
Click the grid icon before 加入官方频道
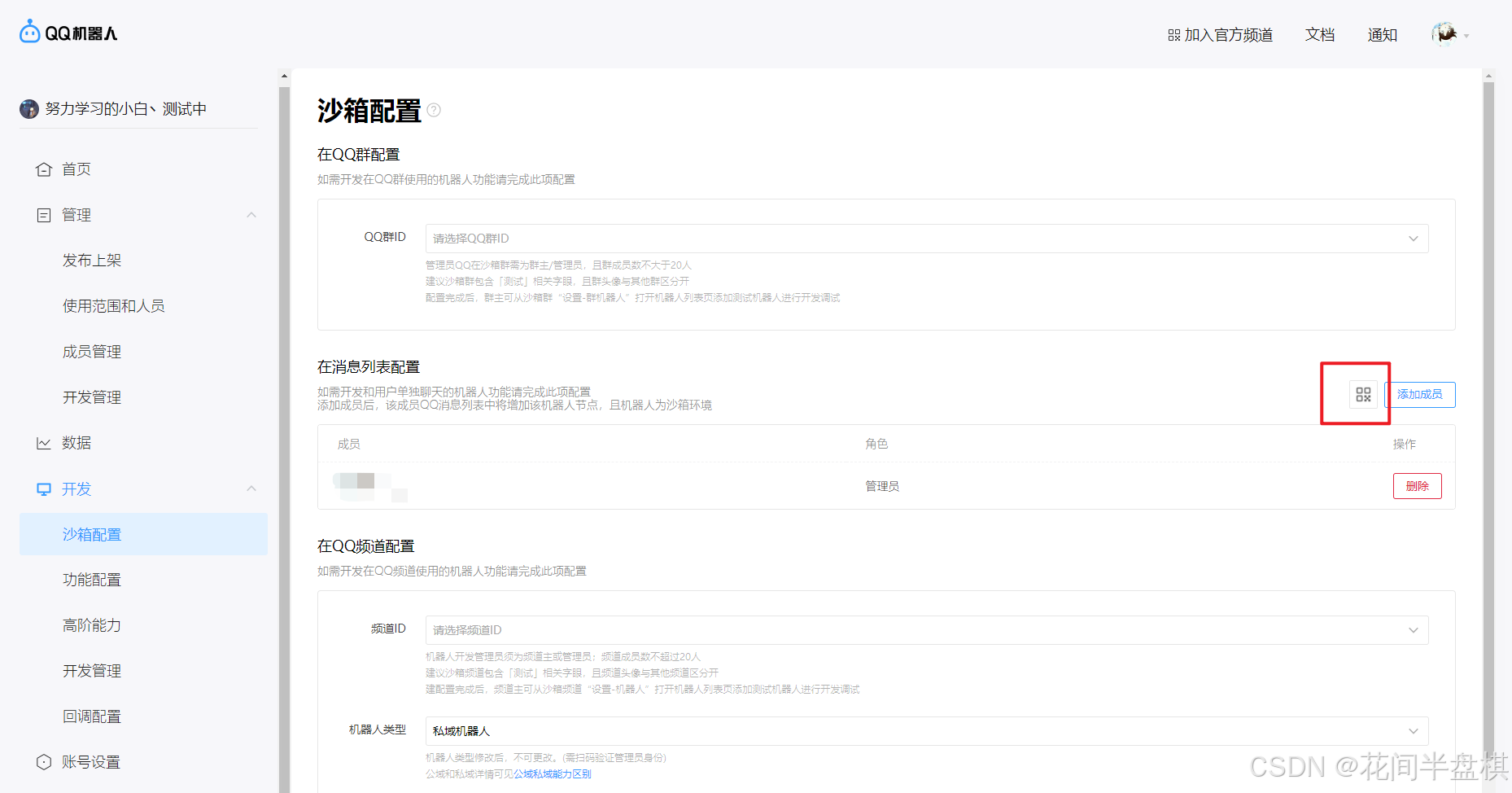[x=1173, y=35]
